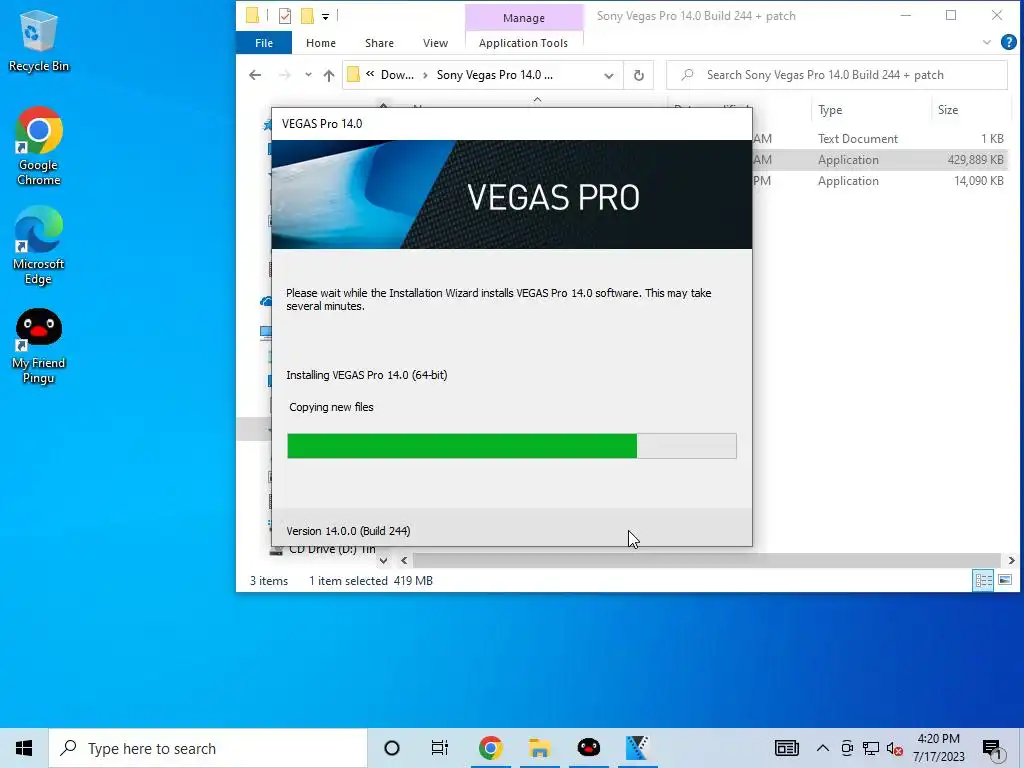1024x768 pixels.
Task: Expand the Explorer ribbon chevron
Action: [x=987, y=42]
